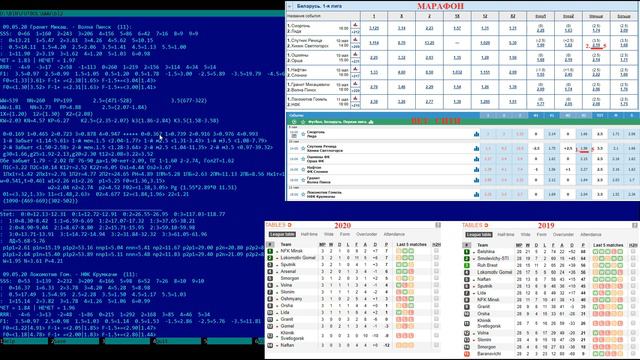Click draw odds for Naftan–Slonim in Marathon
The height and width of the screenshot is (360, 640).
click(402, 72)
